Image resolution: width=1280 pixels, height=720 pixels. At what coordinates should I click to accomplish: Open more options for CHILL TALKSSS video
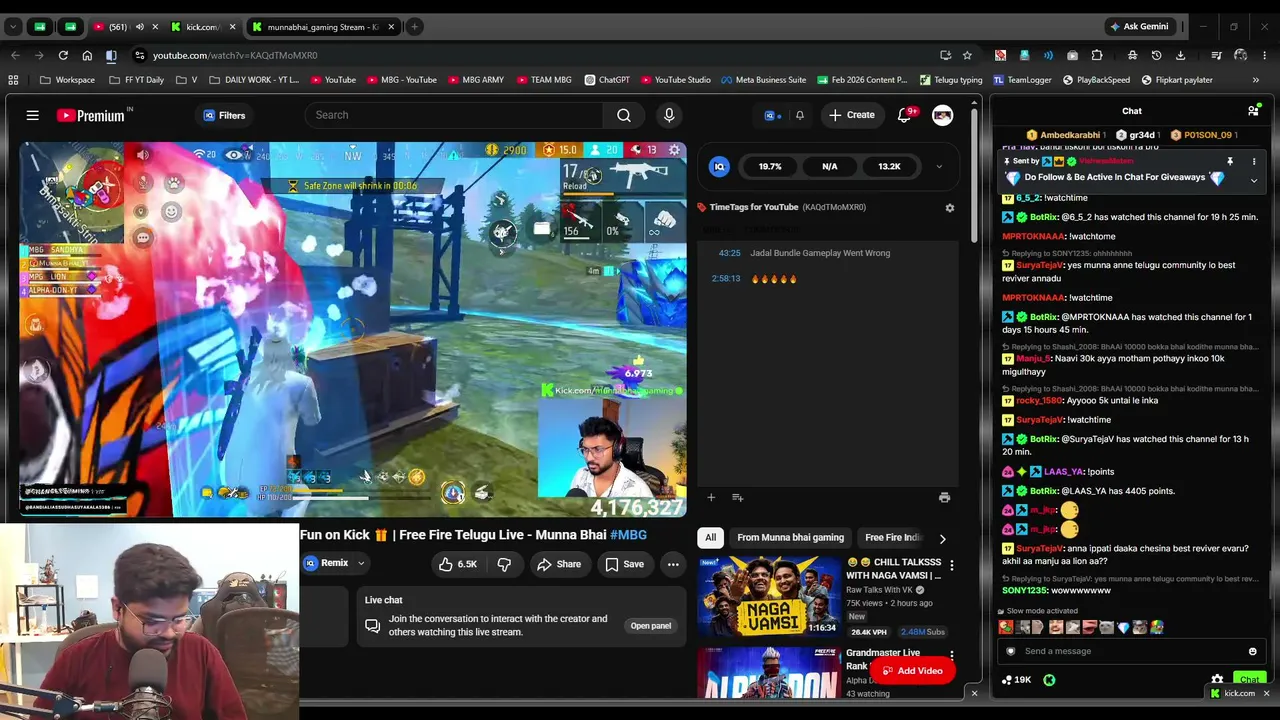(951, 566)
